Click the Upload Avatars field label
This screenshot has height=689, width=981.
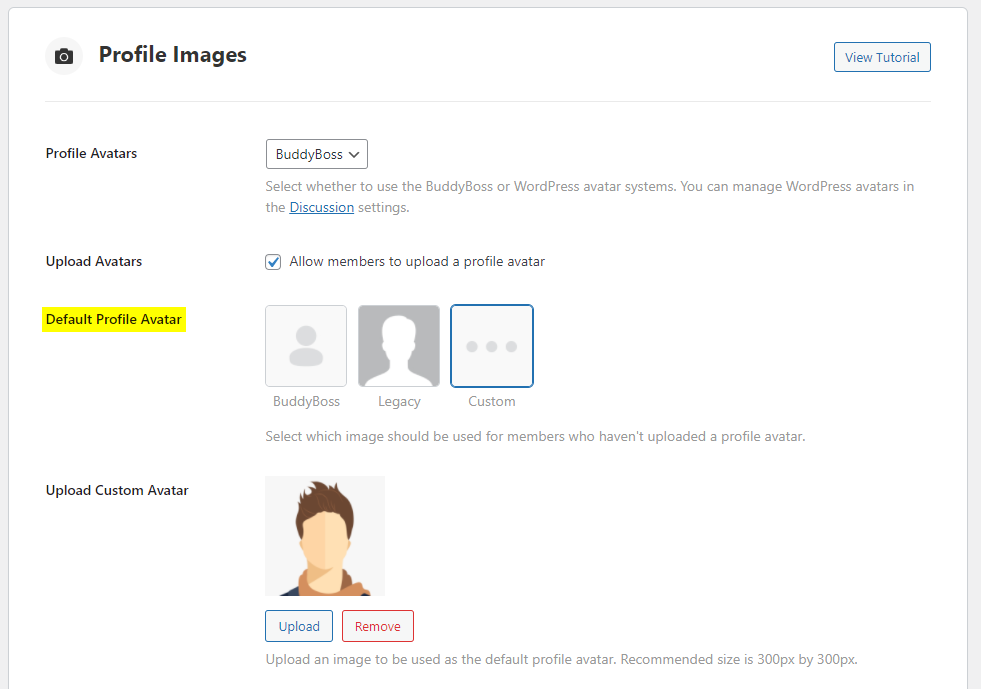[94, 262]
